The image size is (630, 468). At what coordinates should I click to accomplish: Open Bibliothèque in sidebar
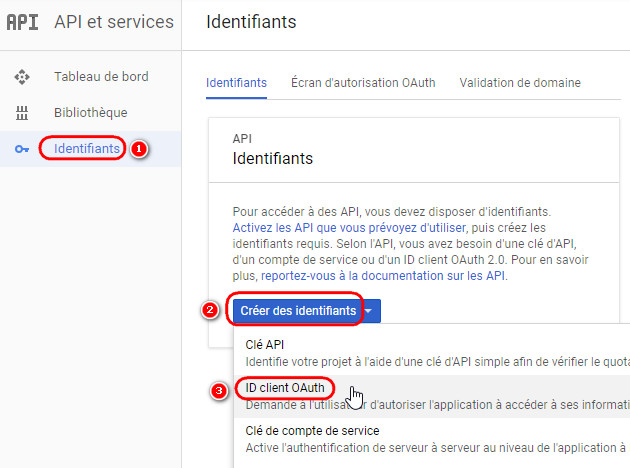pyautogui.click(x=91, y=113)
